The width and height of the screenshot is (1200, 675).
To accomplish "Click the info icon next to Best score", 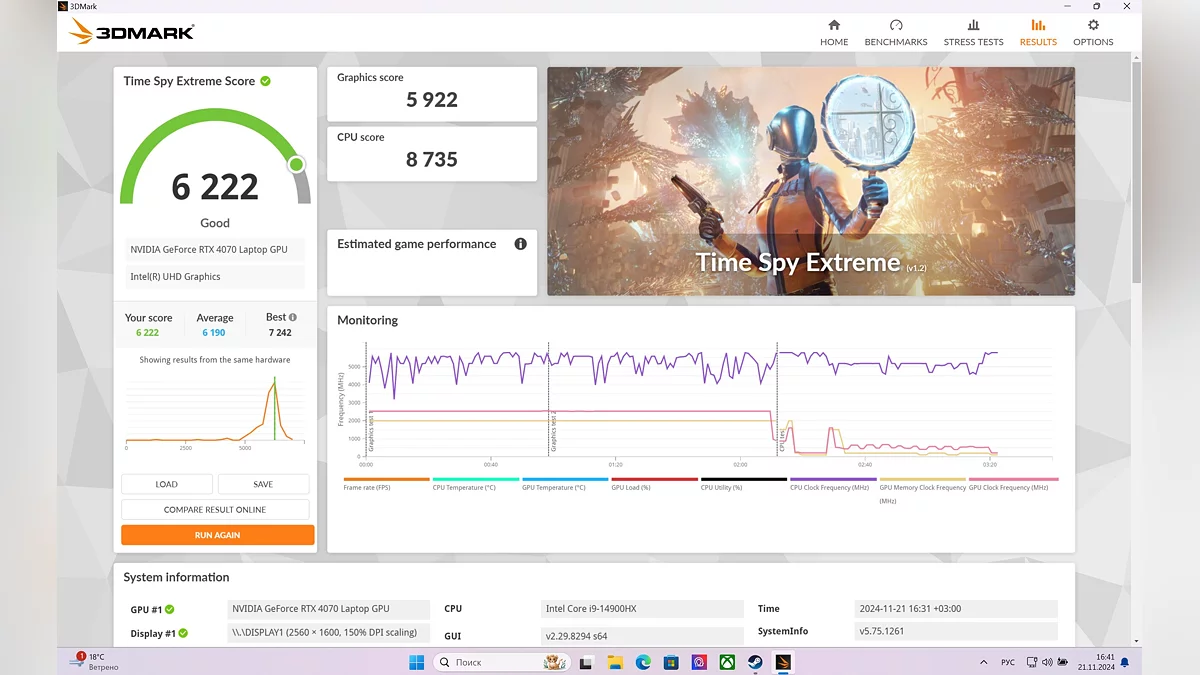I will (x=293, y=317).
